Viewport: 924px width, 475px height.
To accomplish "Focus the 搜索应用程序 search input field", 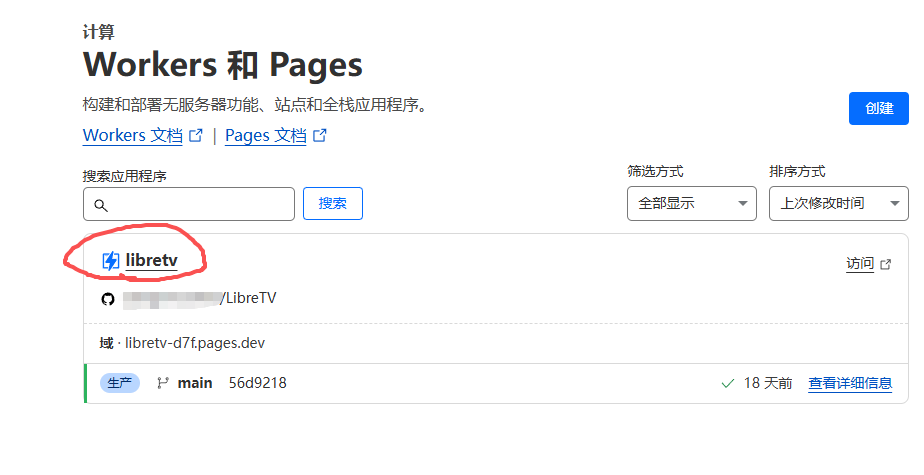I will [200, 204].
